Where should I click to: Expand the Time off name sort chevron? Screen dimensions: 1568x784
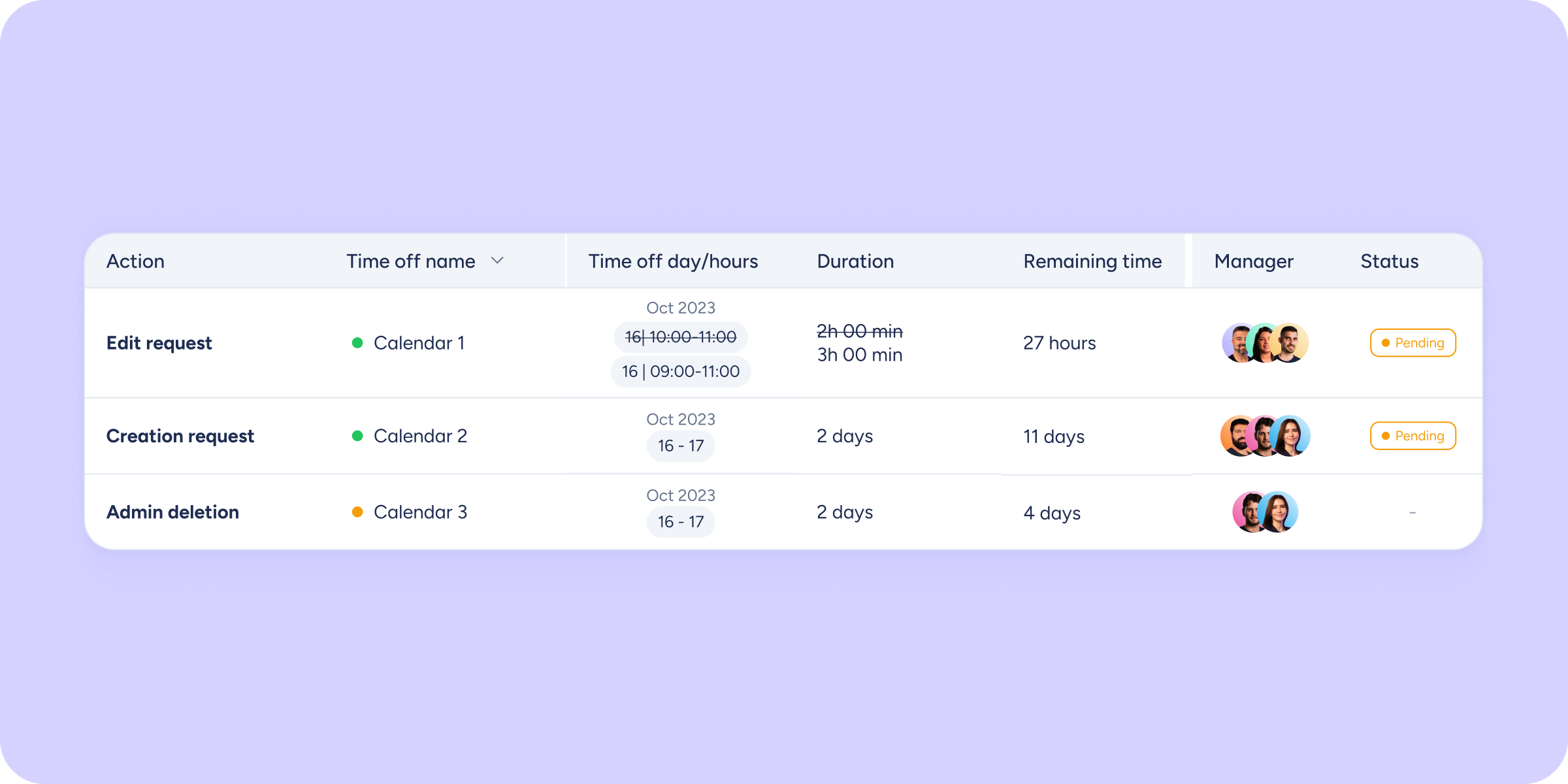click(x=497, y=261)
